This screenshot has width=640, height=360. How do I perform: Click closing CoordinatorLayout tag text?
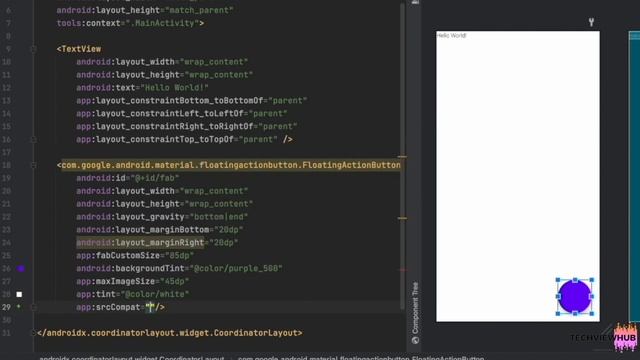coord(170,333)
